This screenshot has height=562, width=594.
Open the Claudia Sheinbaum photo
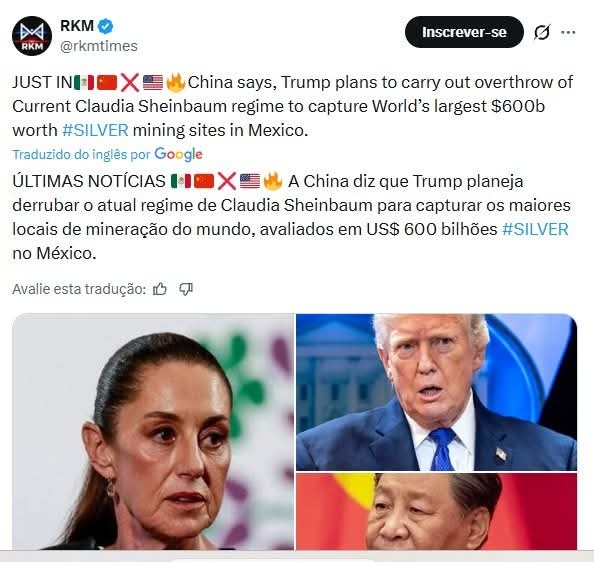point(153,431)
